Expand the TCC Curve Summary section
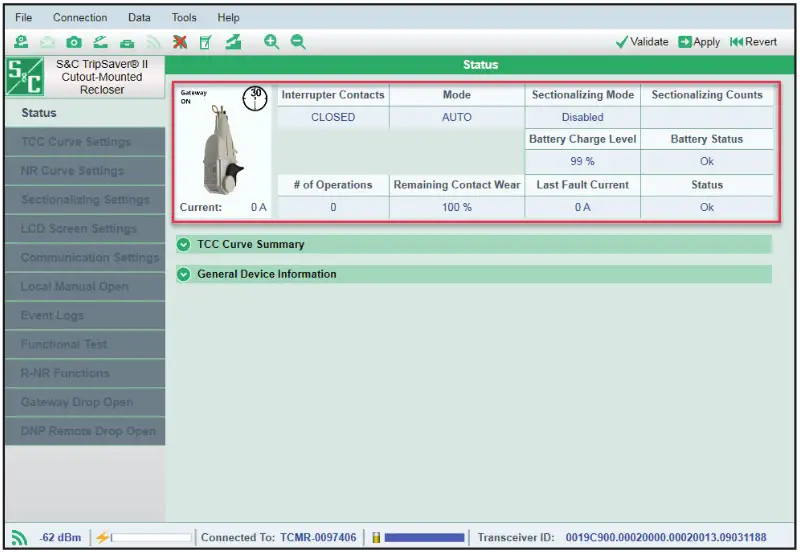Image resolution: width=800 pixels, height=552 pixels. (x=183, y=244)
